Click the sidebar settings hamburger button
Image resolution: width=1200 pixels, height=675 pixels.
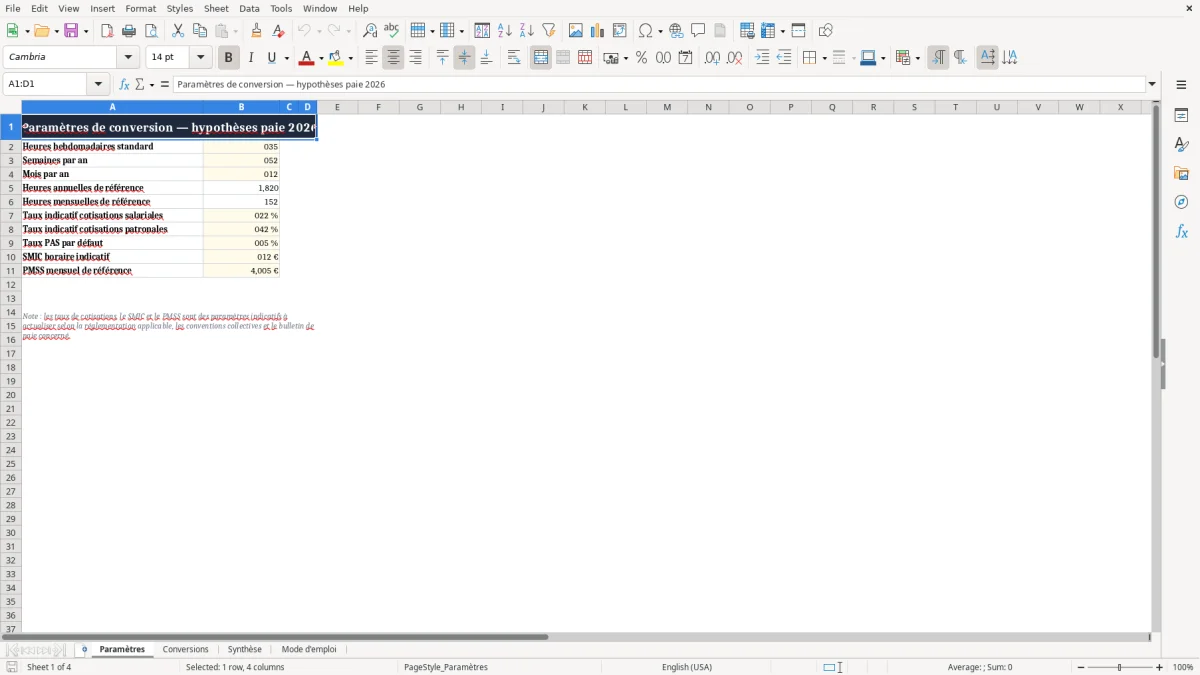pyautogui.click(x=1181, y=85)
